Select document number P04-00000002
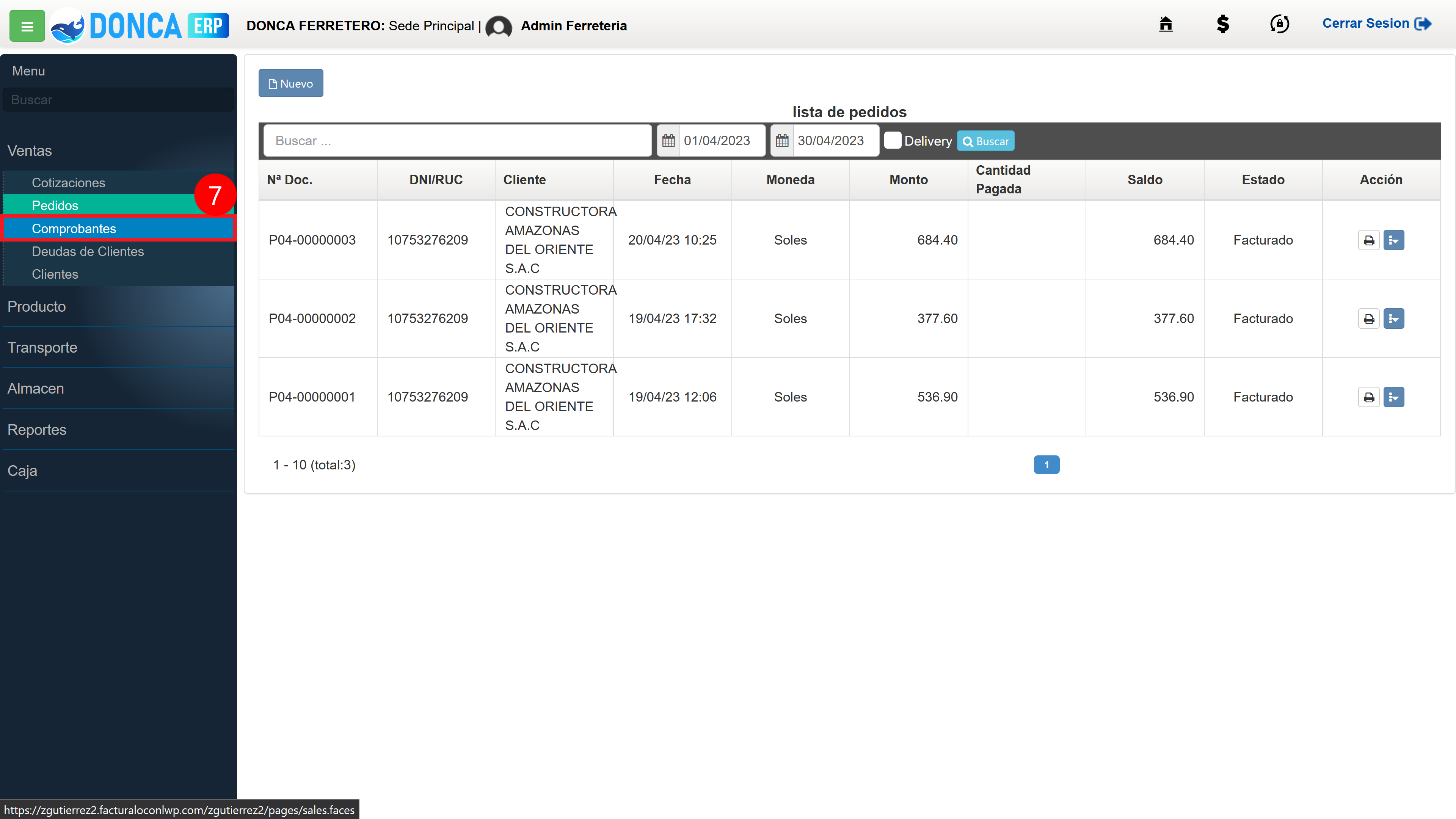1456x819 pixels. coord(312,319)
